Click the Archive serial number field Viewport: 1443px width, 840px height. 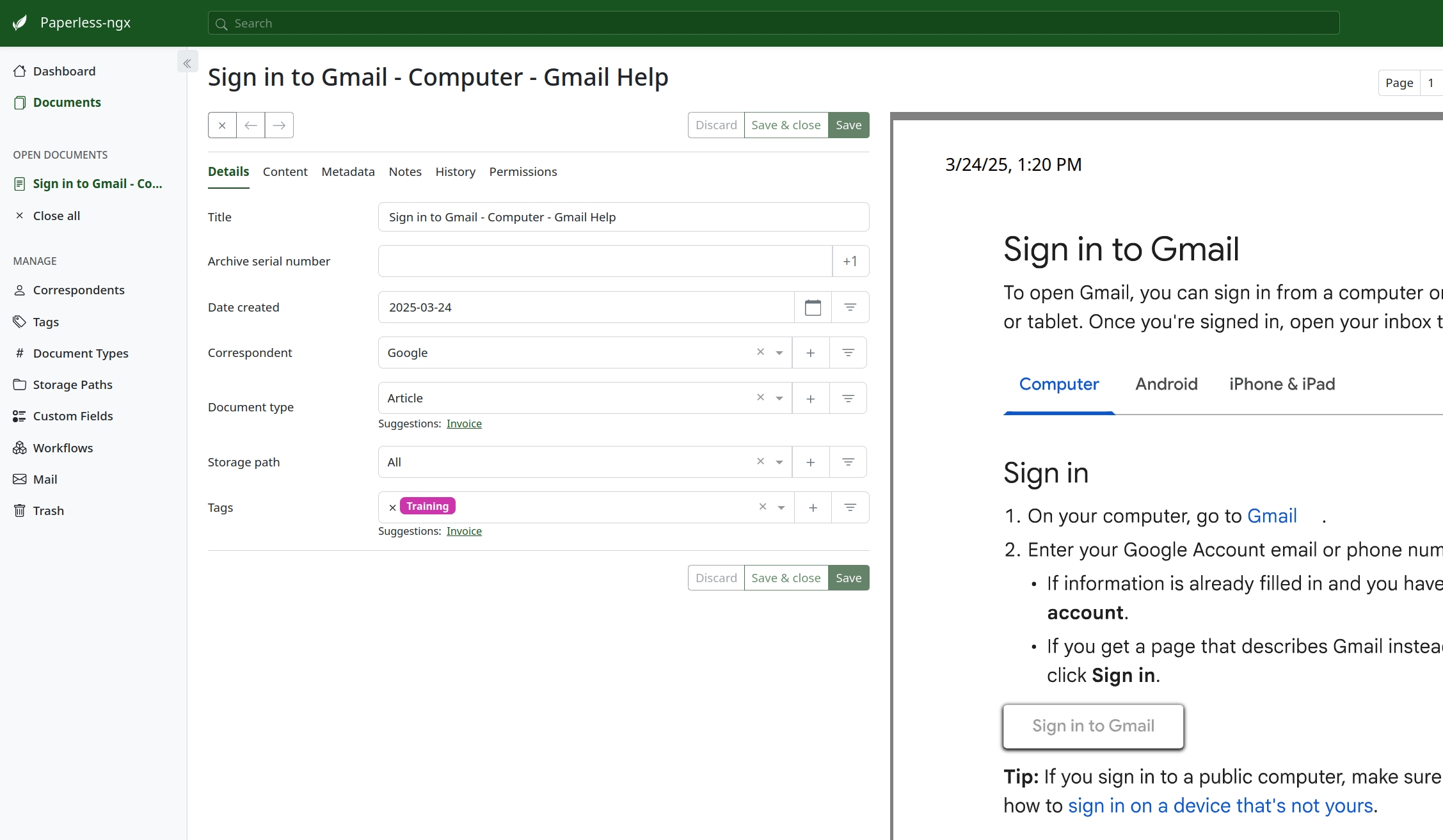click(x=605, y=261)
